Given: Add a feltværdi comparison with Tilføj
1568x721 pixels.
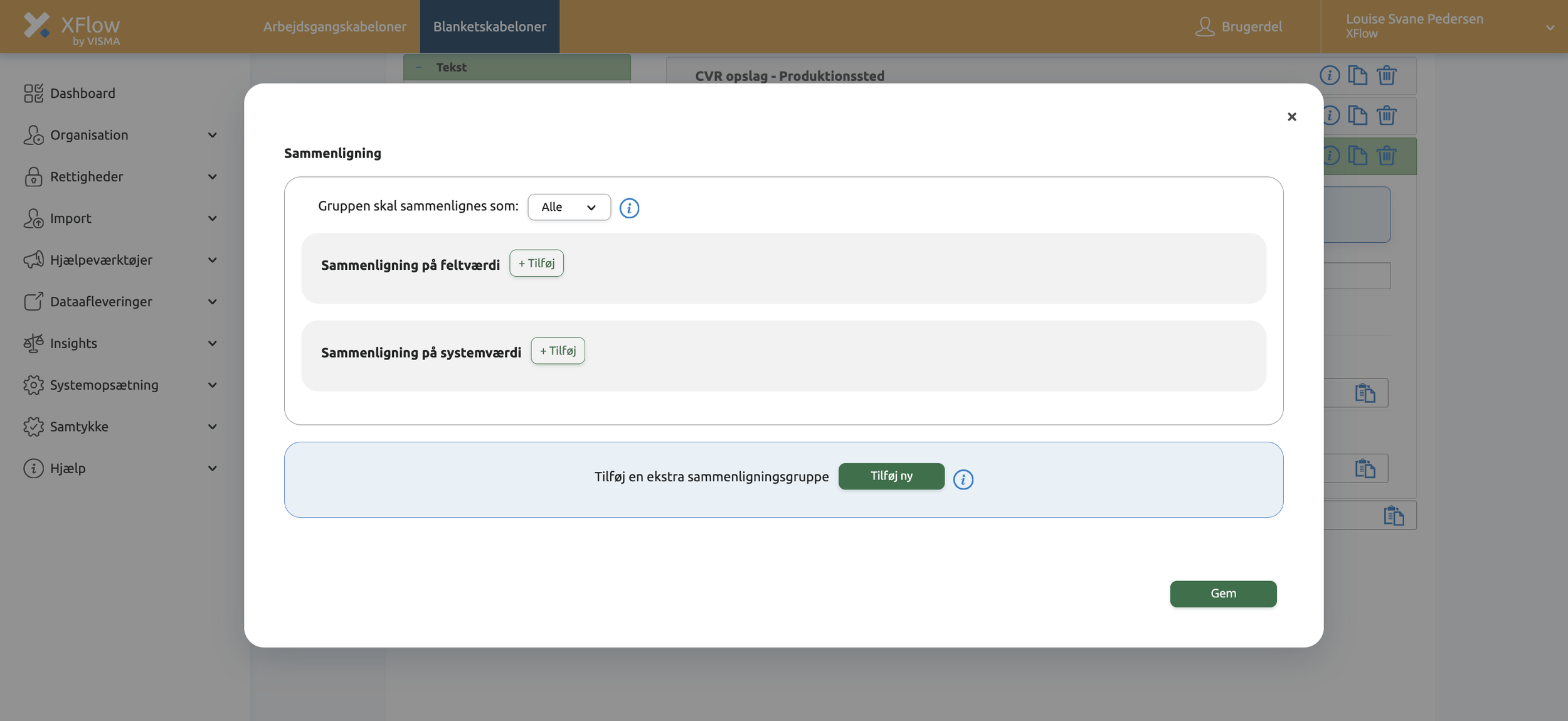Looking at the screenshot, I should 536,264.
